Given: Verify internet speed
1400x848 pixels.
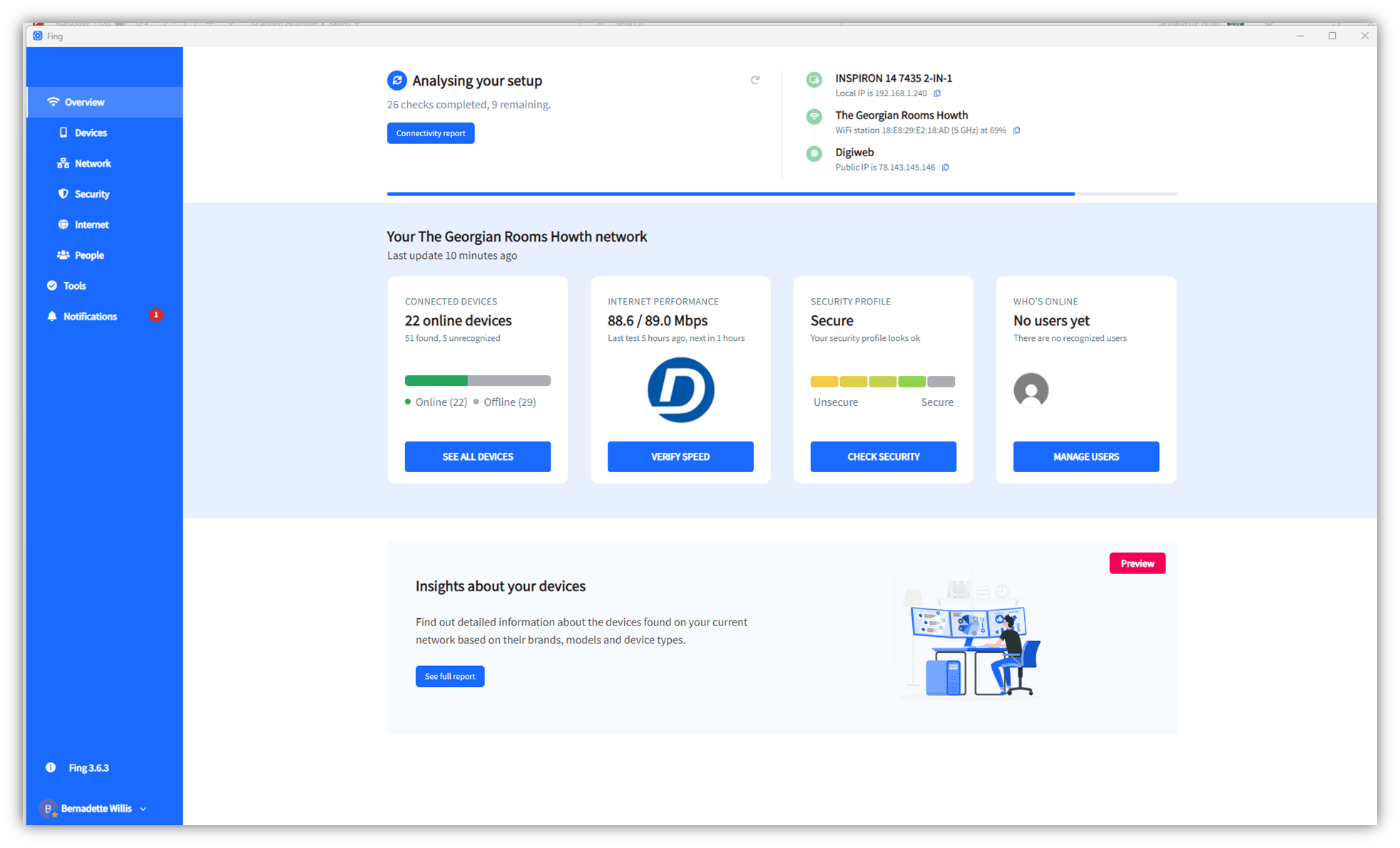Looking at the screenshot, I should coord(680,456).
